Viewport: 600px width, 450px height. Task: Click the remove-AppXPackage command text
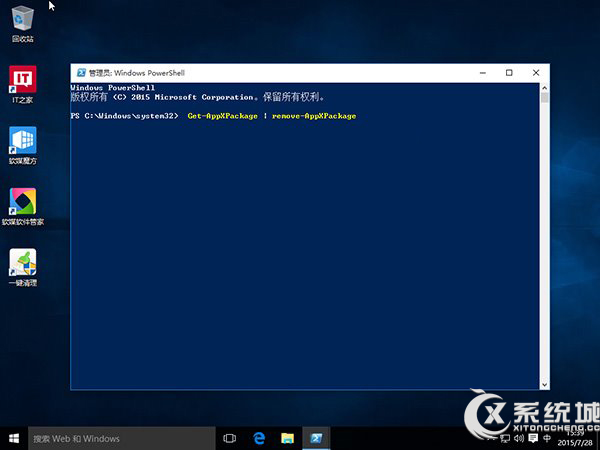[x=314, y=116]
